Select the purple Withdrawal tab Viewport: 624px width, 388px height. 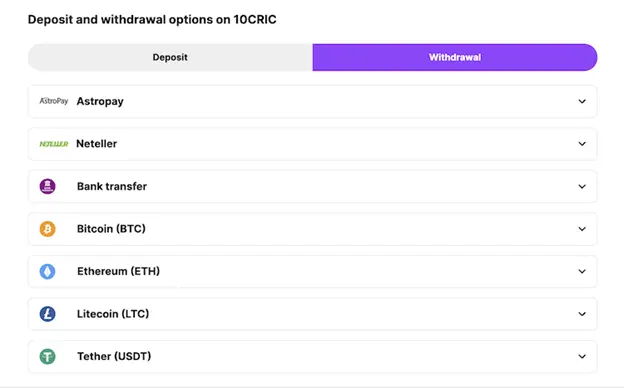coord(455,57)
